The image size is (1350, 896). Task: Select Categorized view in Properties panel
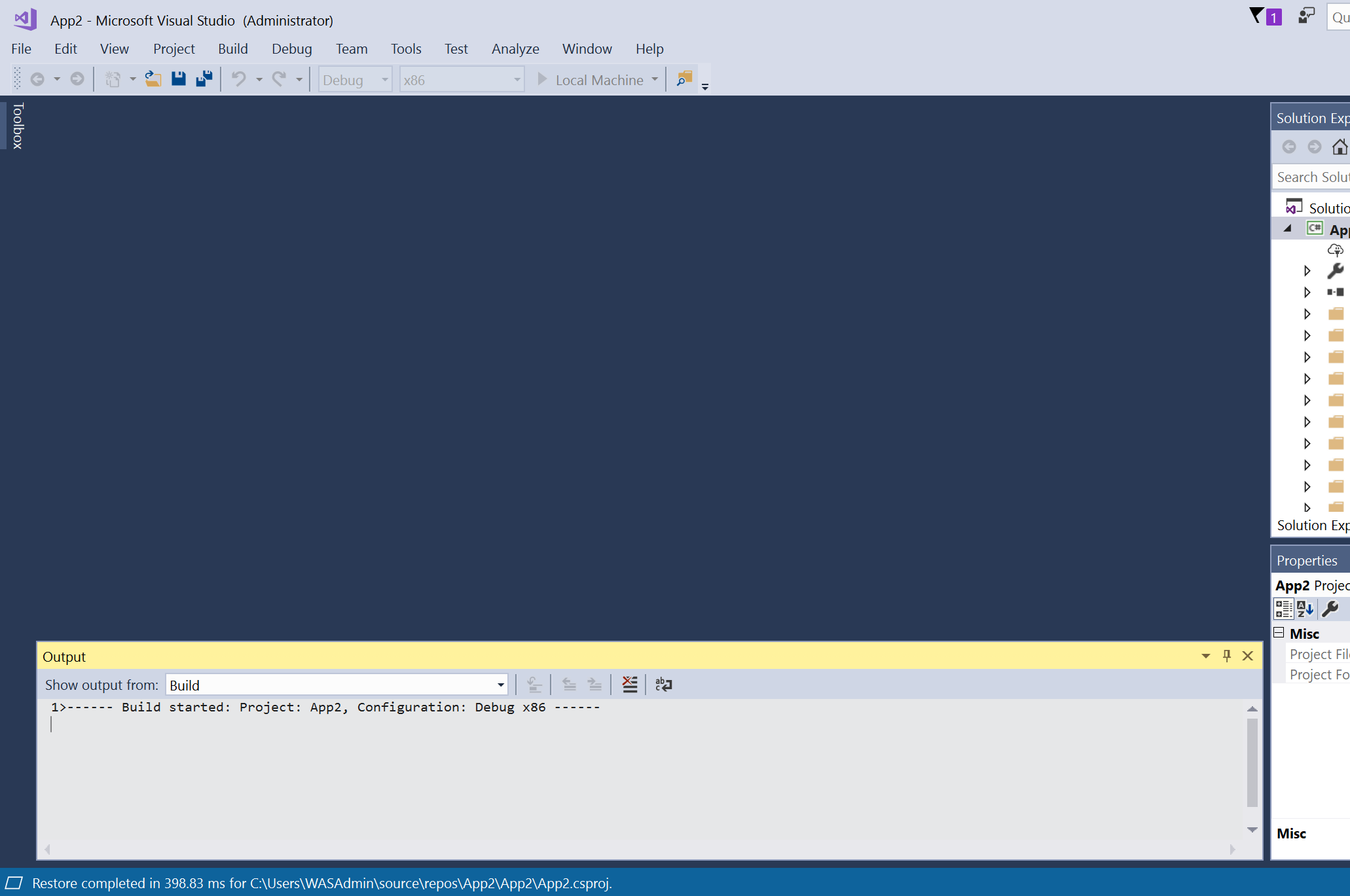tap(1284, 609)
